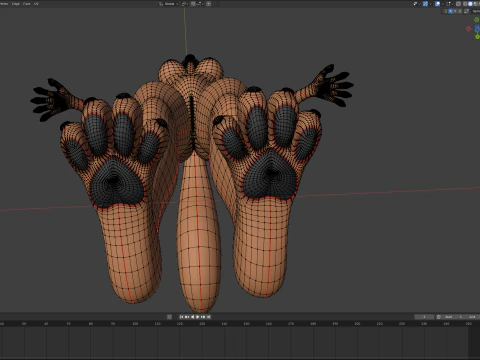This screenshot has width=480, height=360.
Task: Toggle auto merge vertices icon
Action: coord(466,11)
